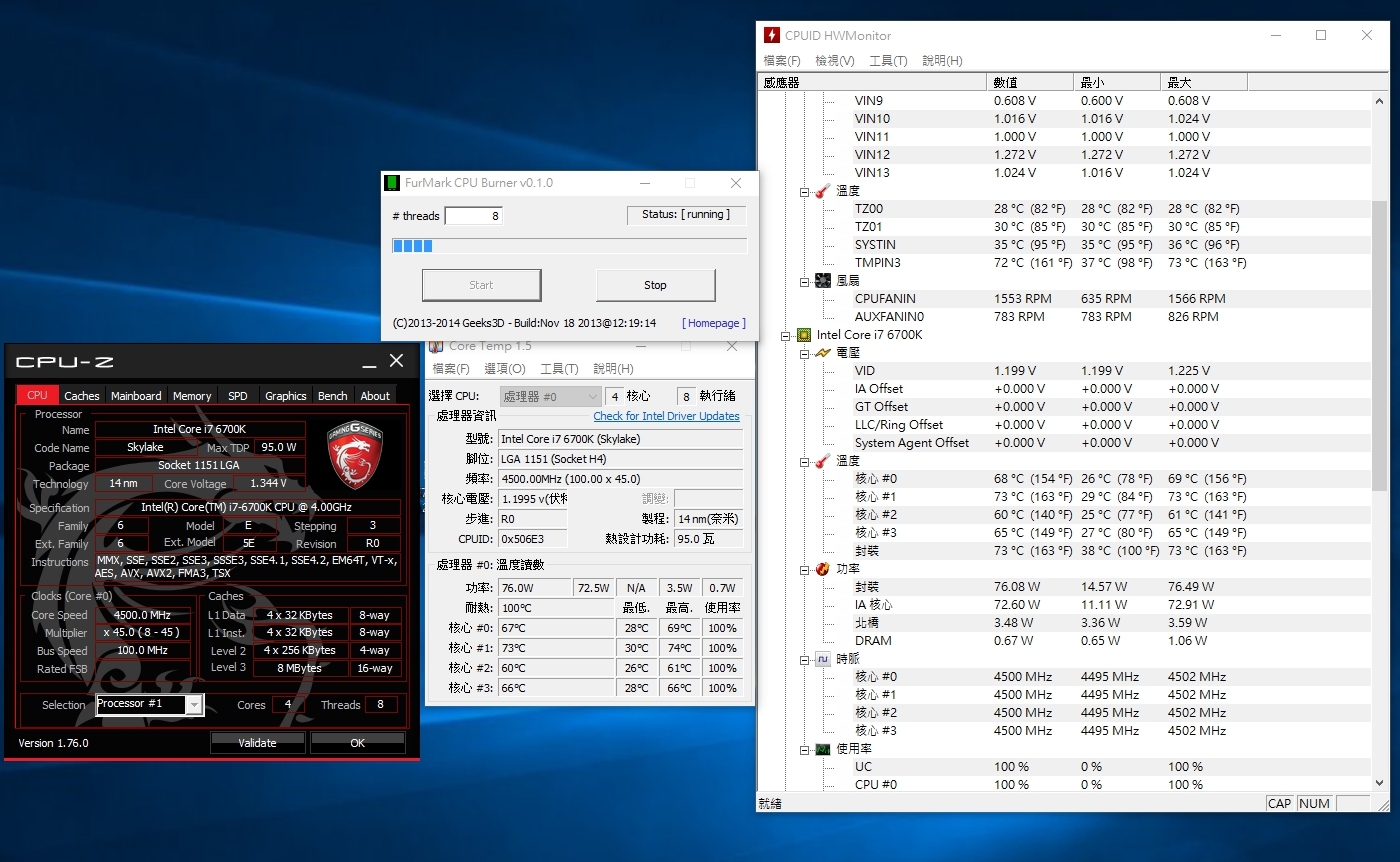
Task: Switch to the Bench tab in CPU-Z
Action: [333, 396]
